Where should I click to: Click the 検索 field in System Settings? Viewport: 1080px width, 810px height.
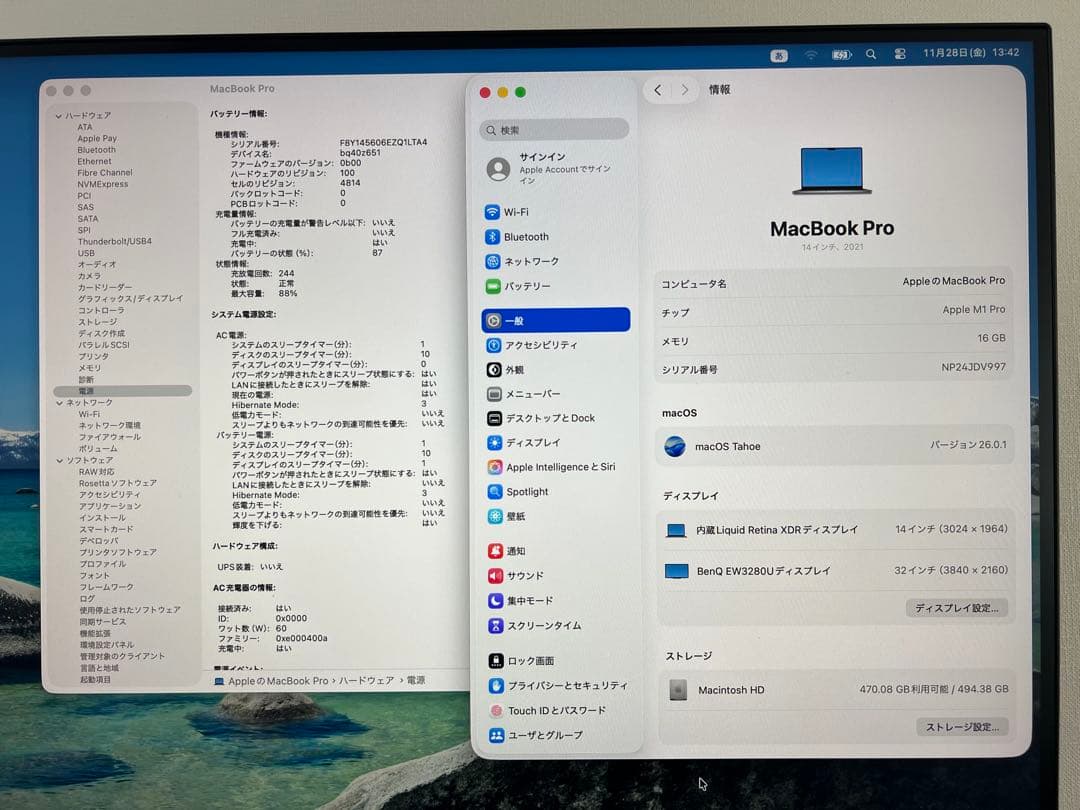click(x=553, y=129)
